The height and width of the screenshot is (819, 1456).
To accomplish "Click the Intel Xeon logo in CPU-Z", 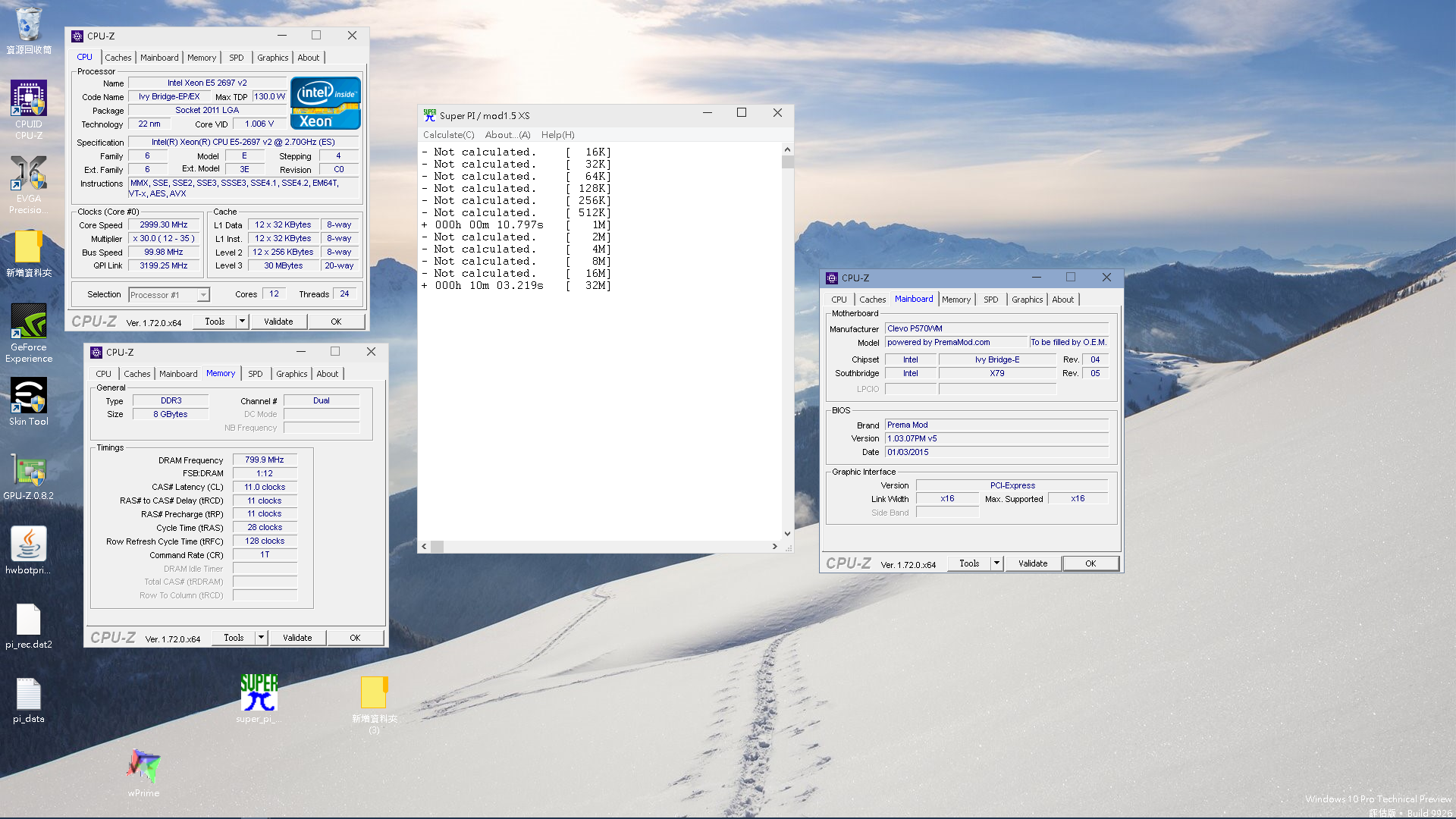I will pos(325,103).
